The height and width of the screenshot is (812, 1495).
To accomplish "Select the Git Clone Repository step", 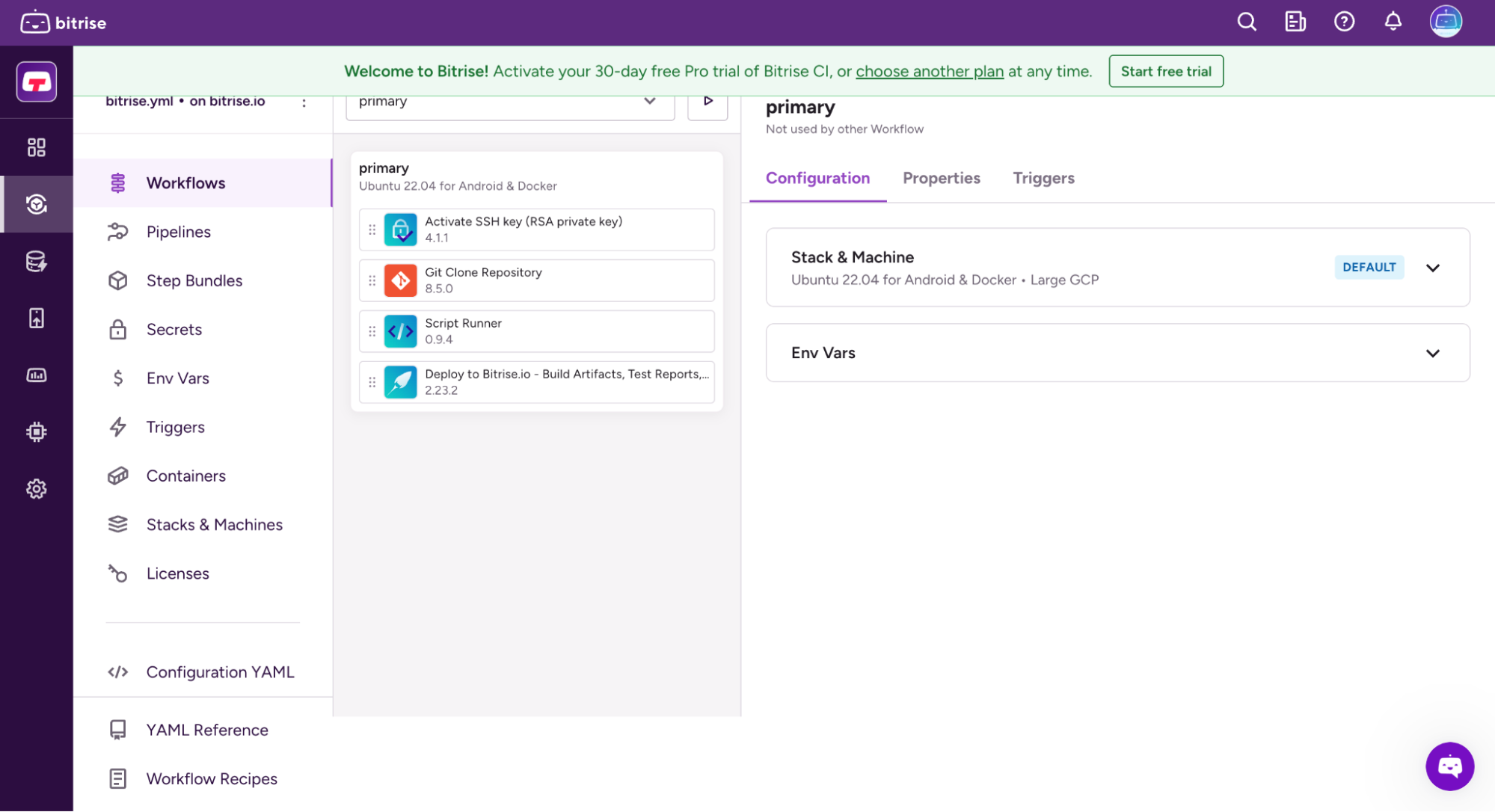I will 536,280.
